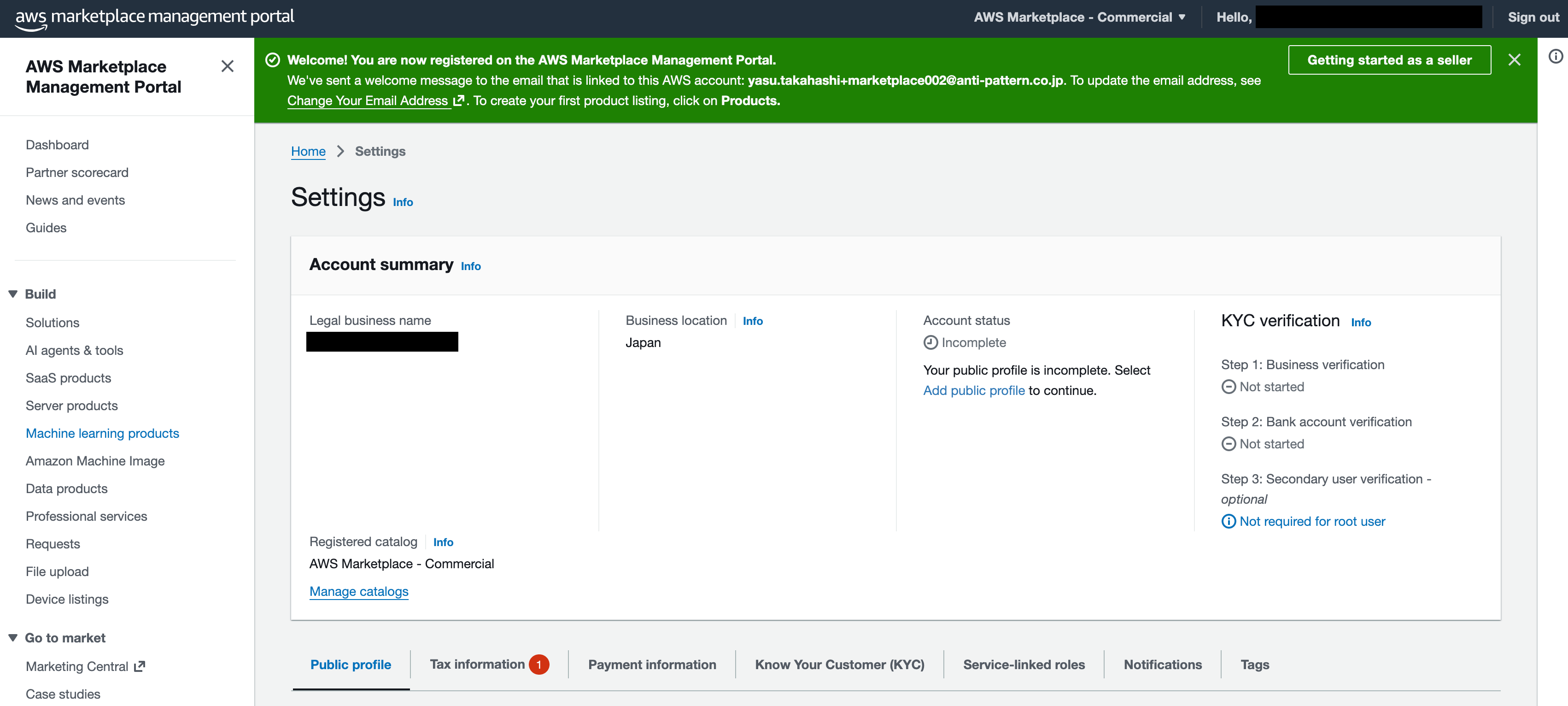Click Sign out in the top bar
Viewport: 1568px width, 706px height.
click(x=1533, y=17)
